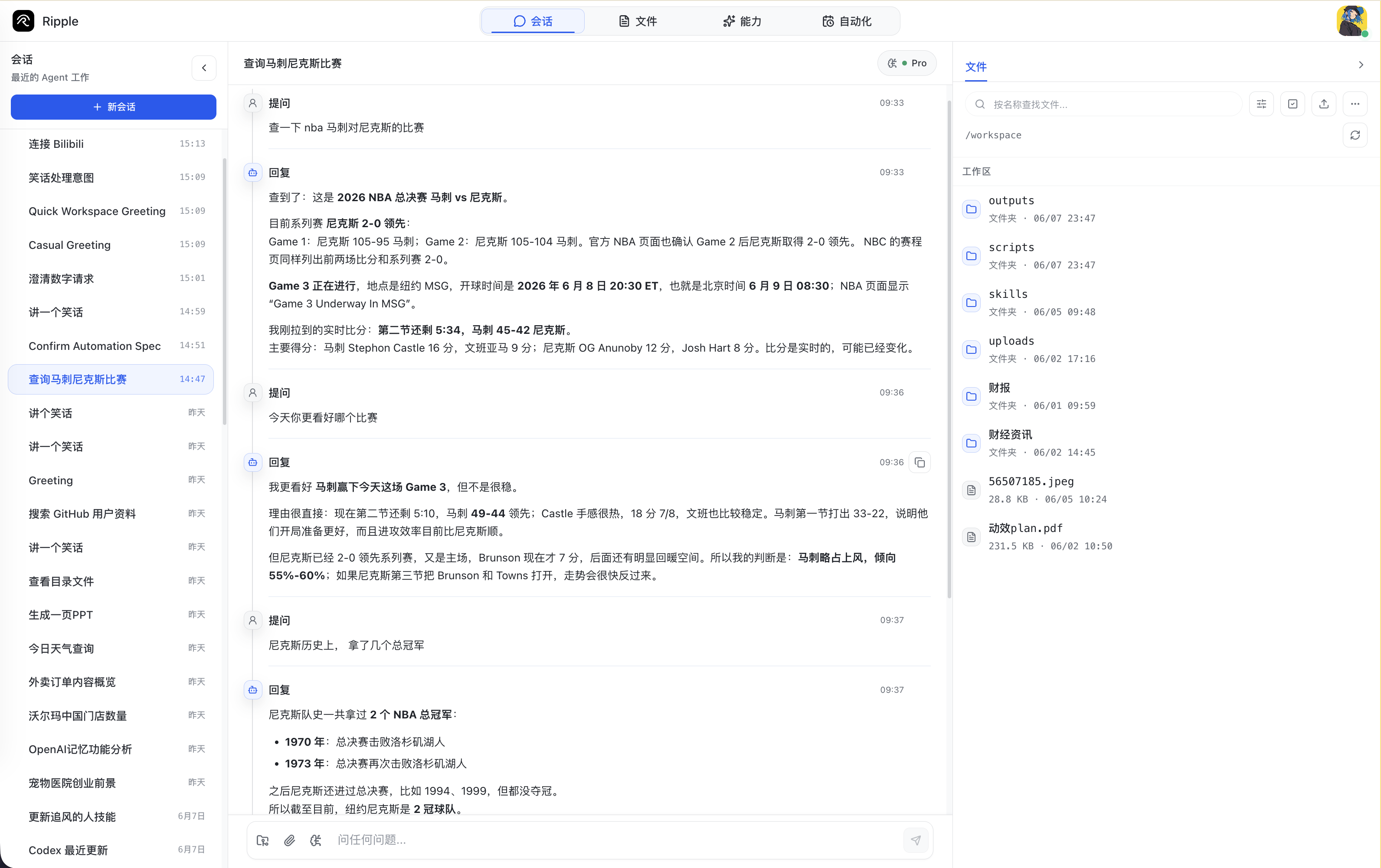1381x868 pixels.
Task: Open the user avatar menu
Action: [x=1352, y=21]
